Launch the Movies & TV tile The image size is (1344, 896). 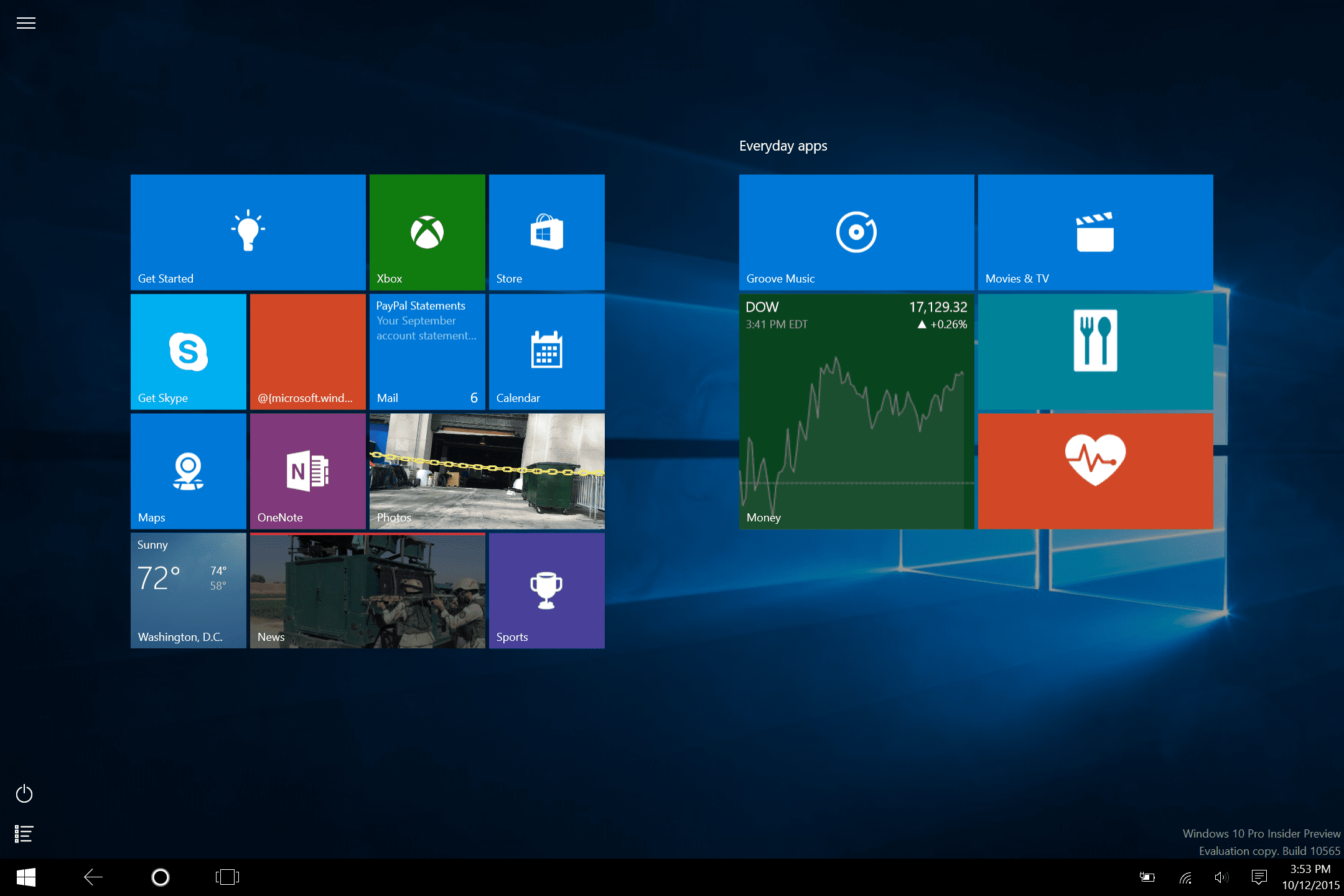click(1095, 232)
